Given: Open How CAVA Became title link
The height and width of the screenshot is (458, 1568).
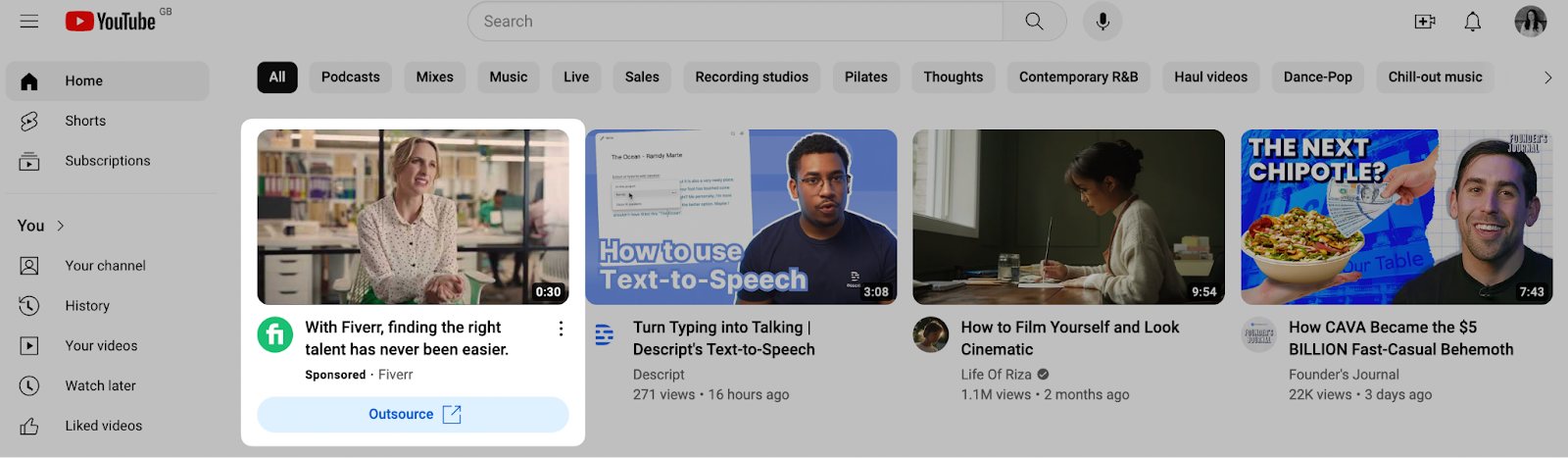Looking at the screenshot, I should tap(1401, 338).
